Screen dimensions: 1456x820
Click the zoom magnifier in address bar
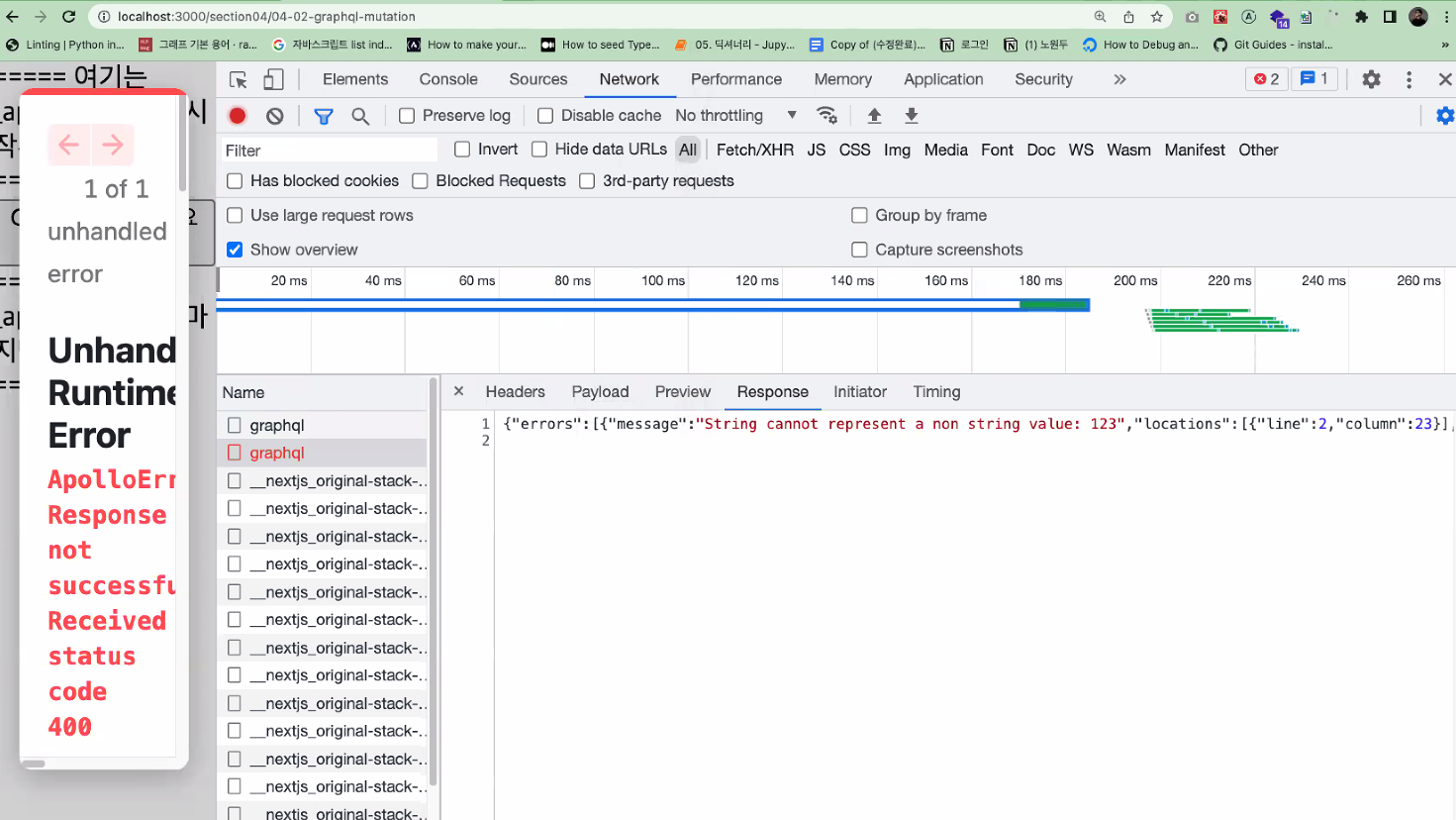[1101, 17]
